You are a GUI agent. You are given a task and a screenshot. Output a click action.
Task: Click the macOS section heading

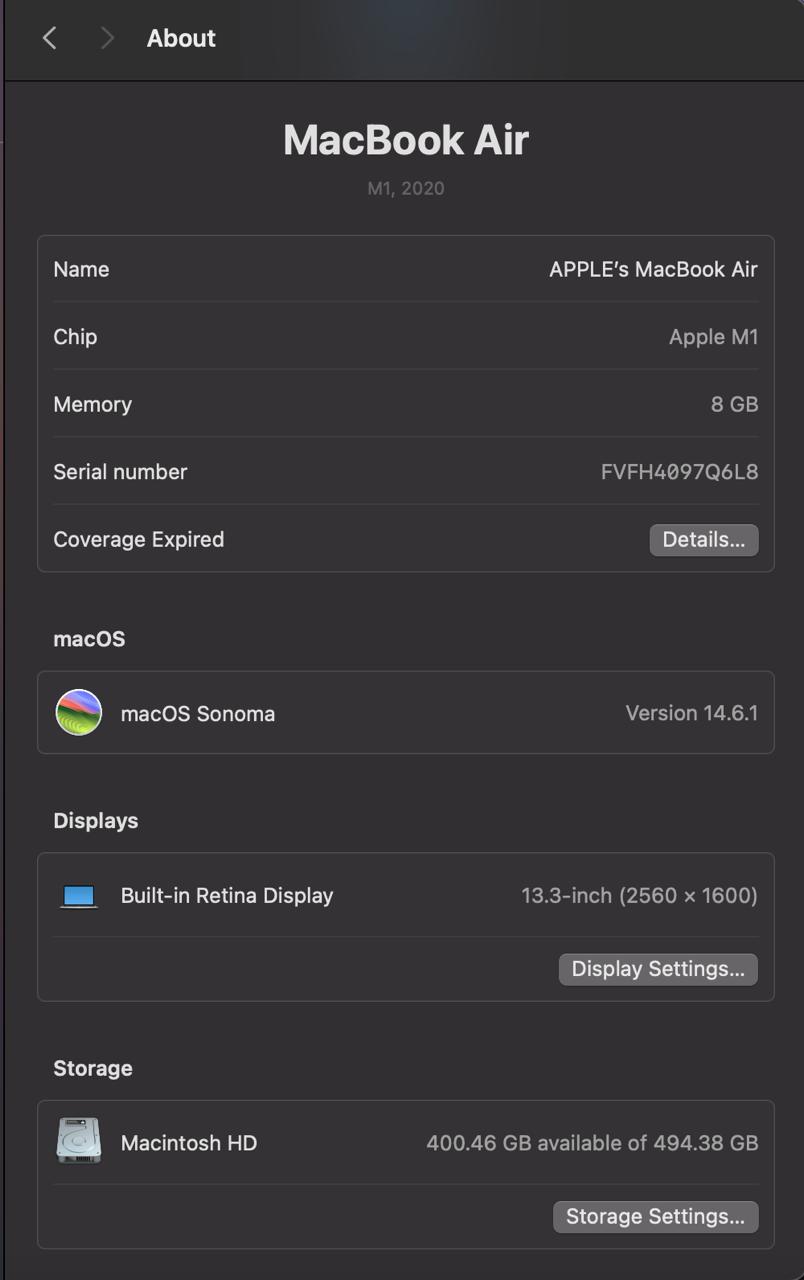tap(89, 639)
